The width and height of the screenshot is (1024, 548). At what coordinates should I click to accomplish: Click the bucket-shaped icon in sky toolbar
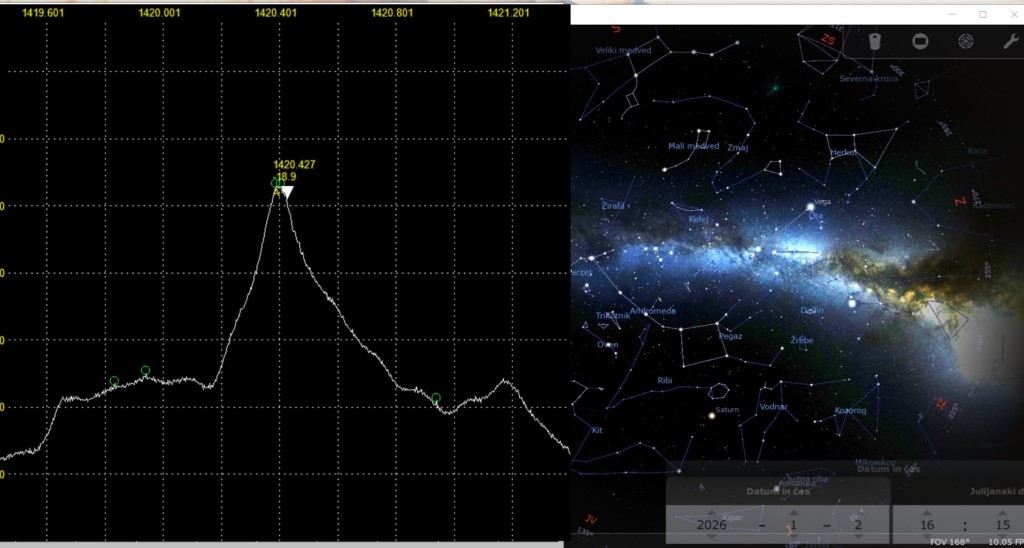[x=873, y=41]
